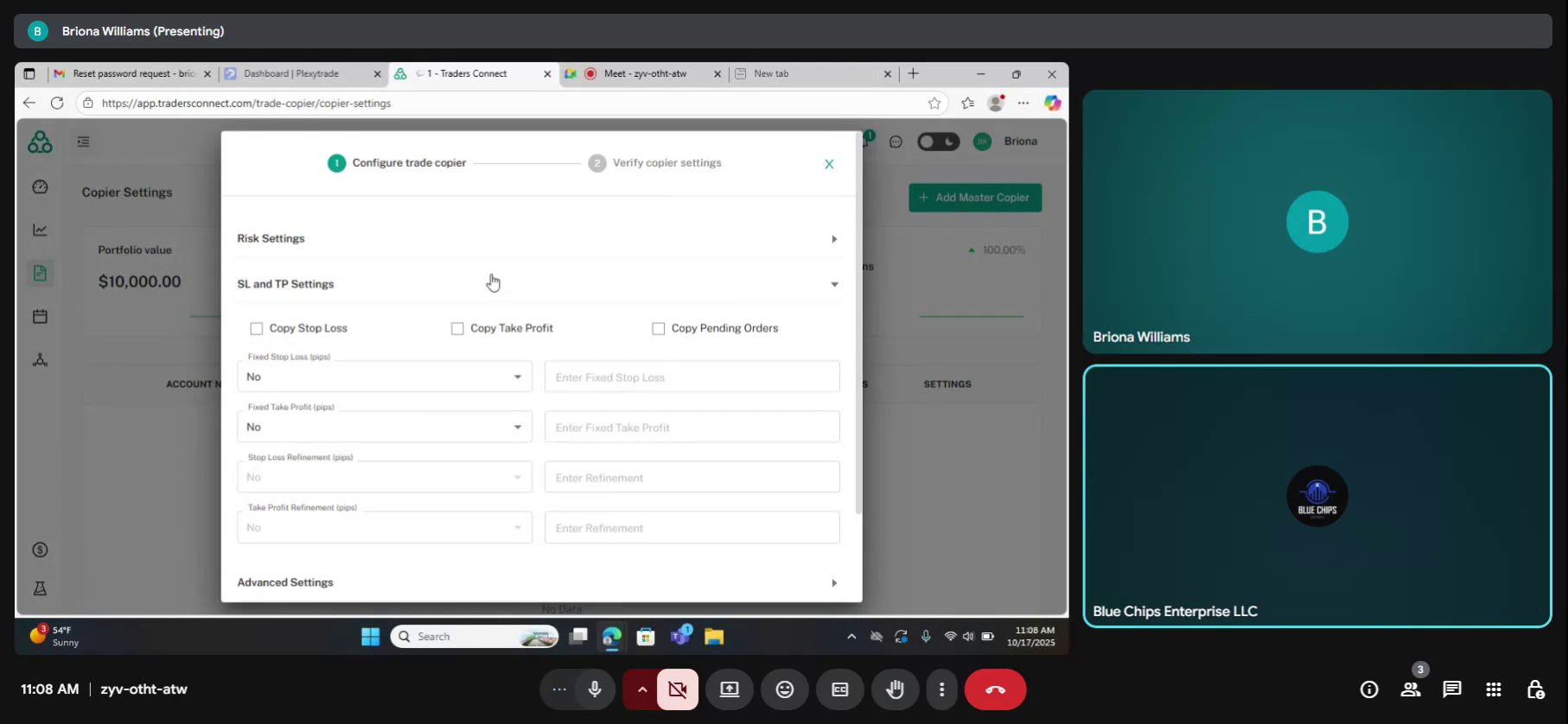Open the Fixed Take Profit (pips) dropdown

[385, 427]
